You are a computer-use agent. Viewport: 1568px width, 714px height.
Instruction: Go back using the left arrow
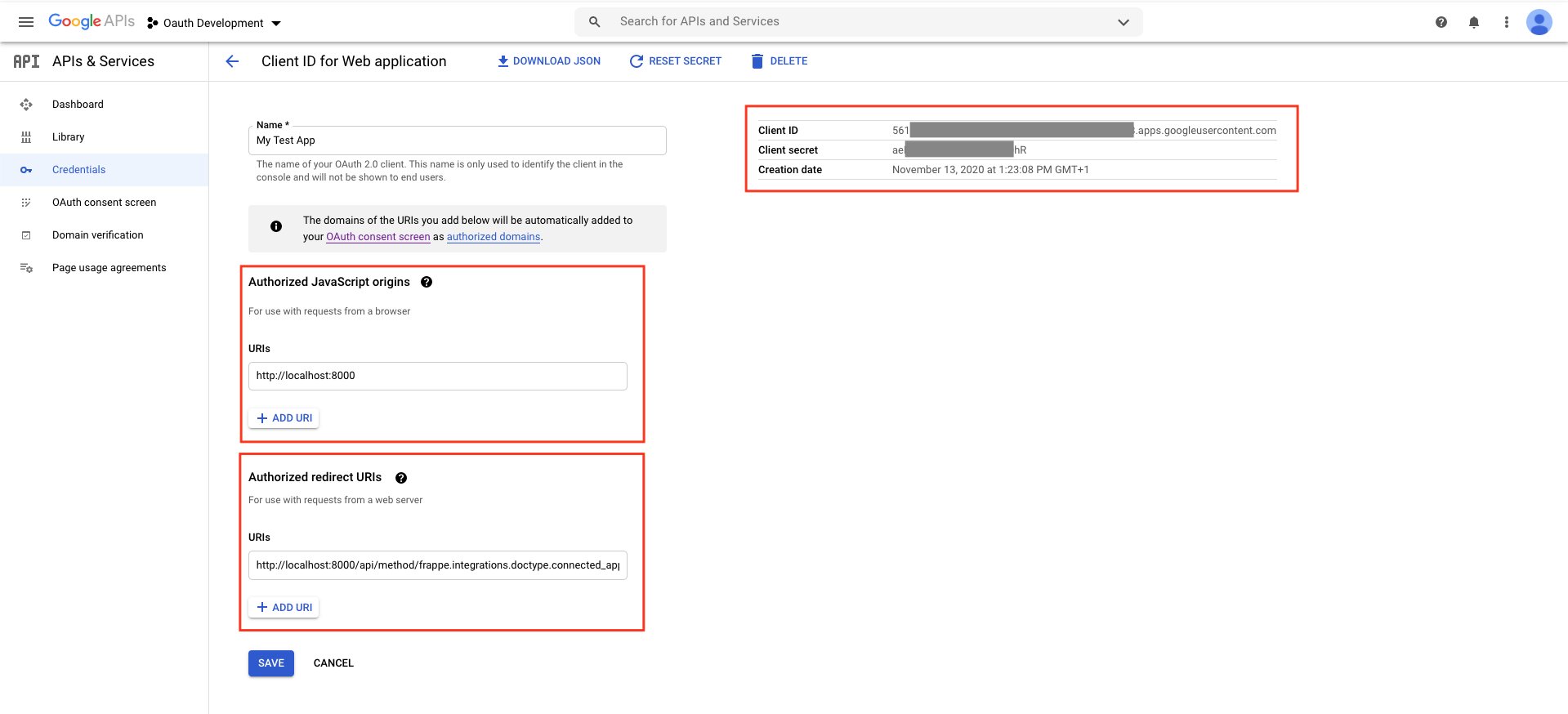(x=232, y=61)
